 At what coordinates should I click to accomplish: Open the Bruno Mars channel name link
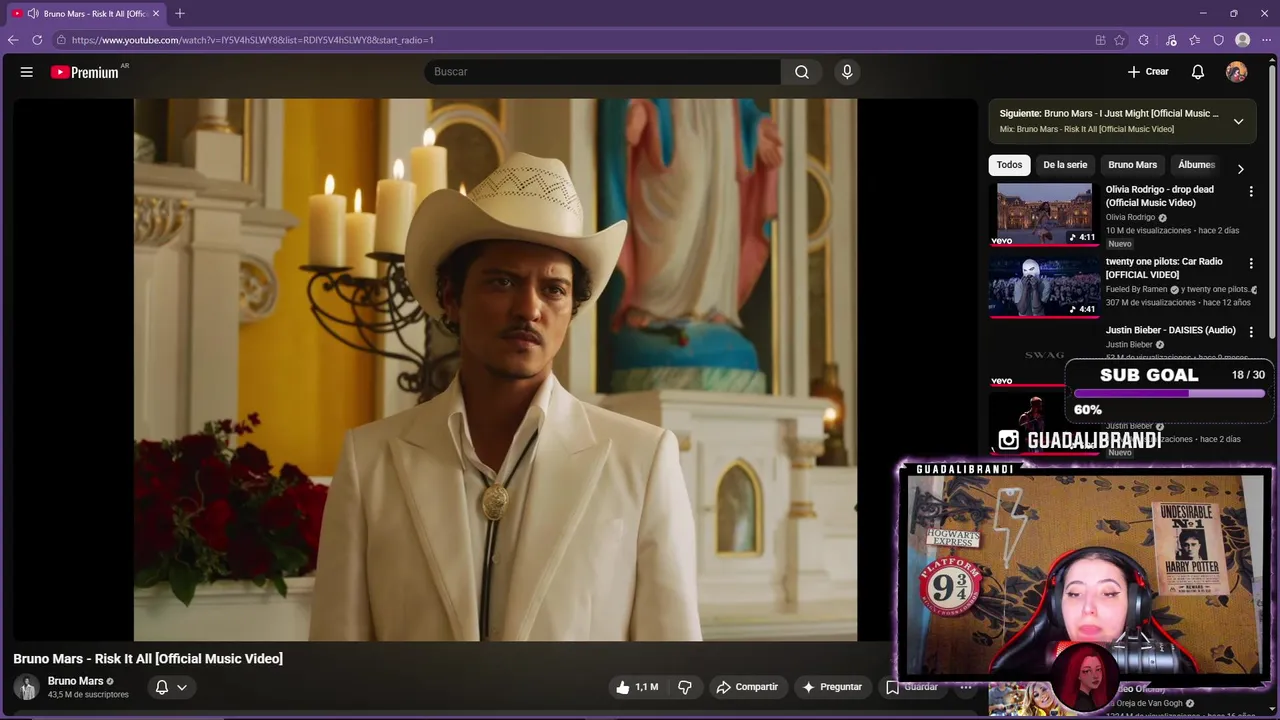(x=75, y=681)
